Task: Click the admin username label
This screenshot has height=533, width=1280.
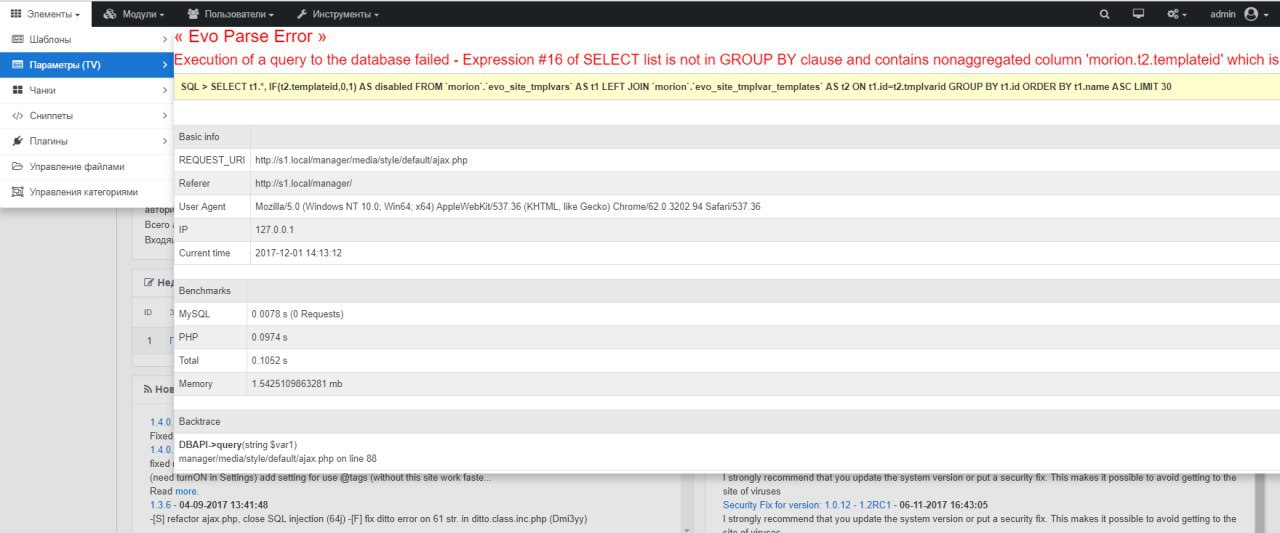Action: (1223, 14)
